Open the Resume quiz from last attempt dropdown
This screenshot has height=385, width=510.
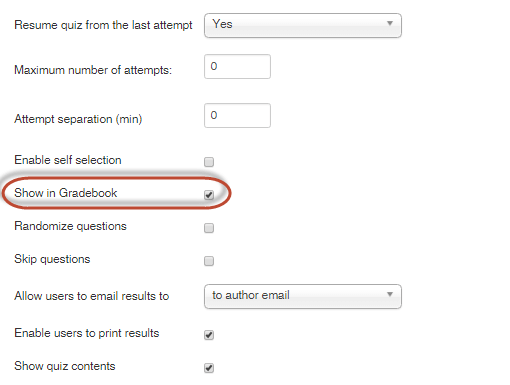pos(303,25)
